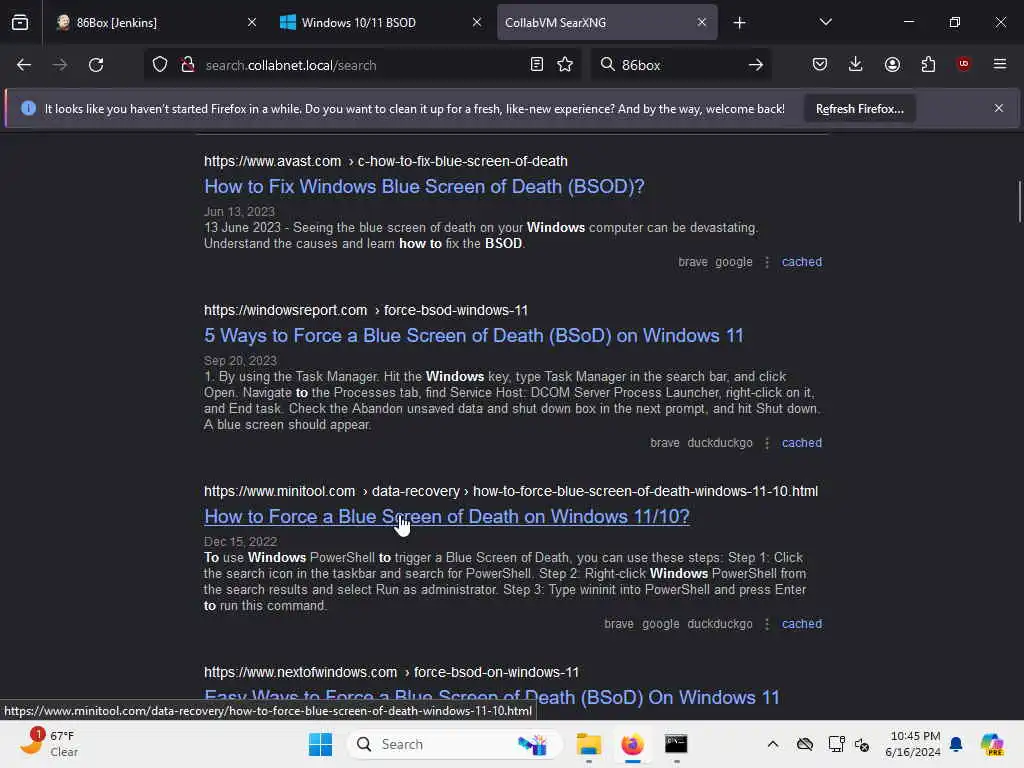Open notification bell icon

click(956, 744)
